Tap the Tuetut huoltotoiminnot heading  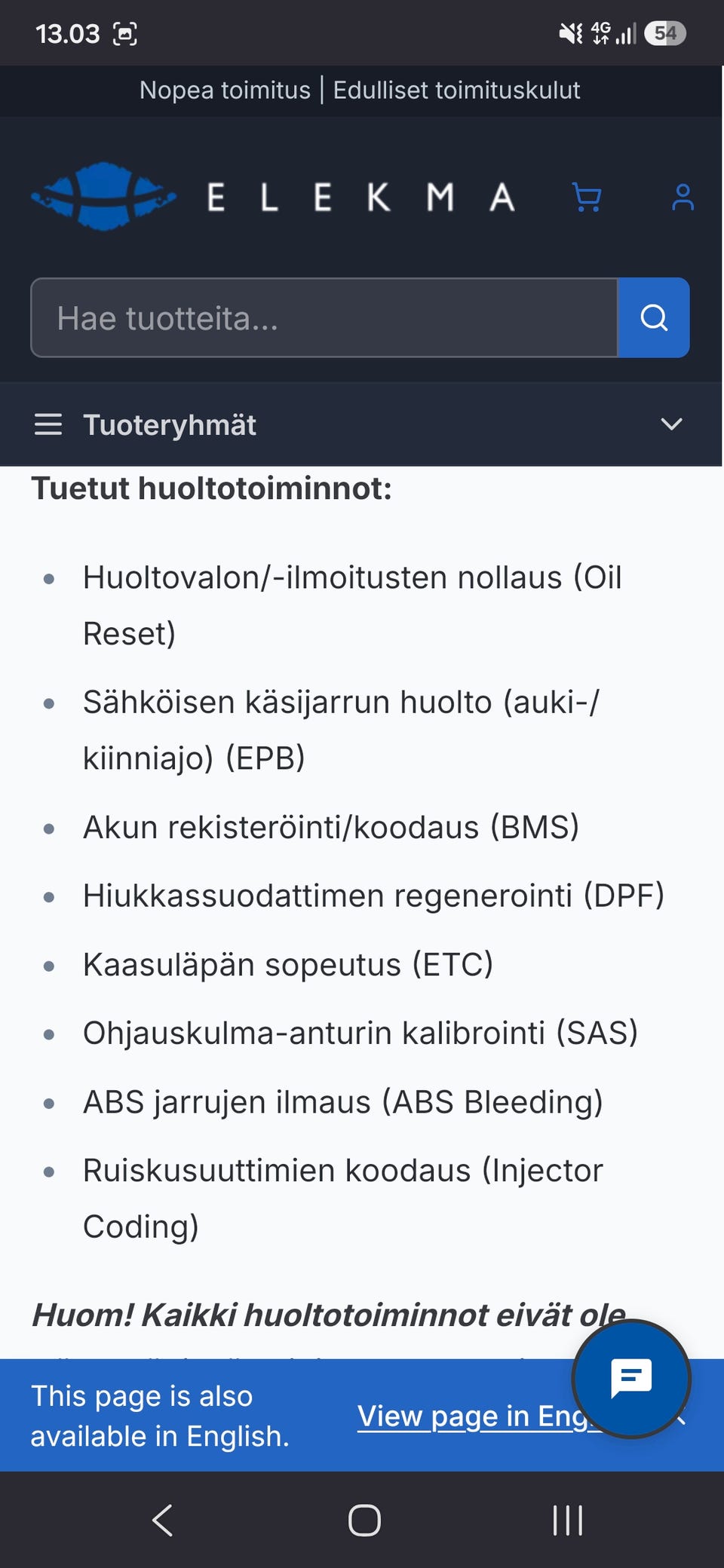click(212, 488)
